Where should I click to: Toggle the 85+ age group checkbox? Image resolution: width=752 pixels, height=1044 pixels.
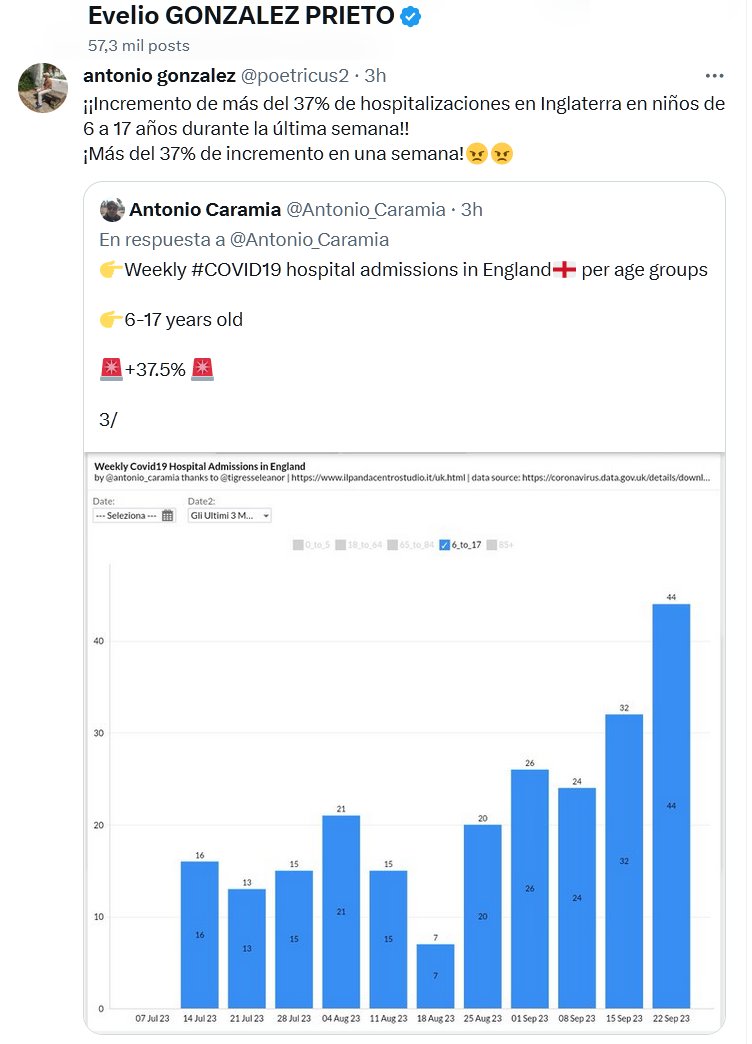tap(491, 545)
